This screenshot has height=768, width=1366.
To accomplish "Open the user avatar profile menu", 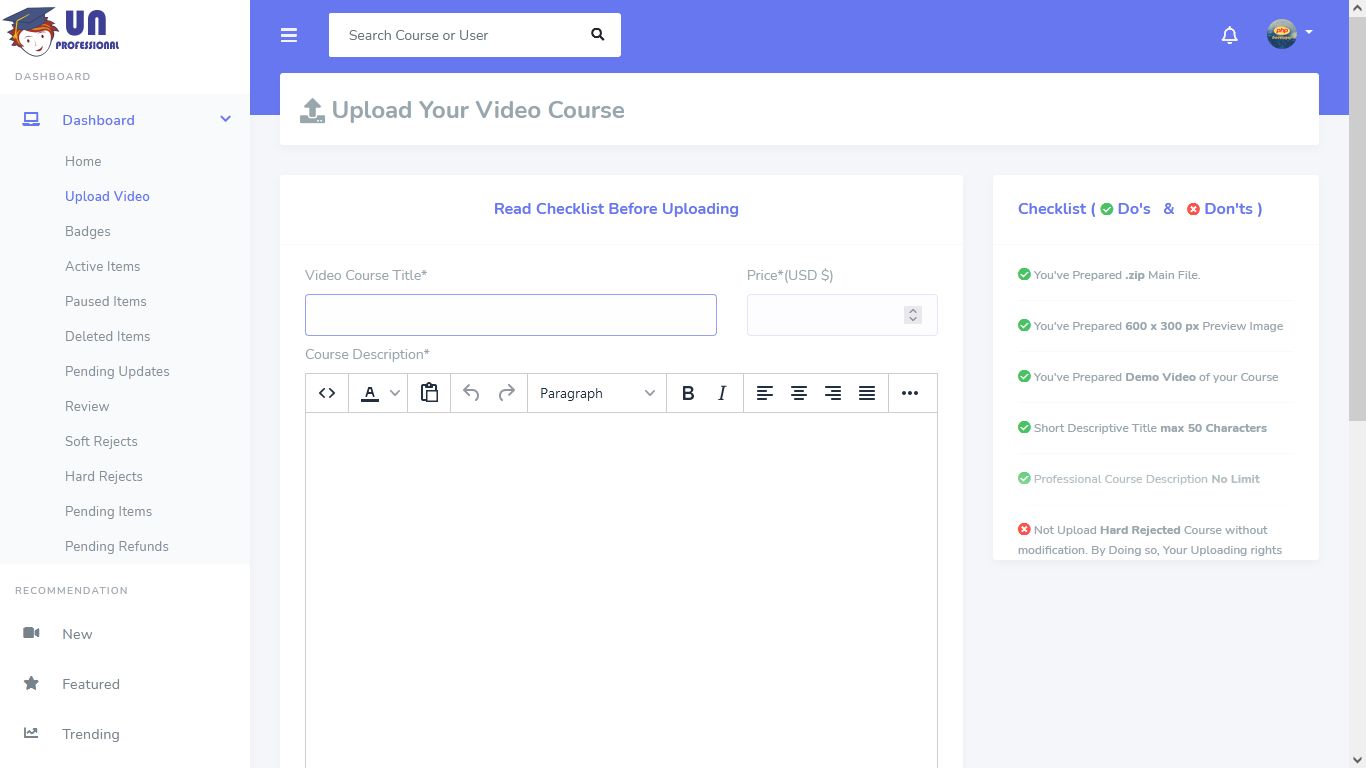I will tap(1289, 34).
